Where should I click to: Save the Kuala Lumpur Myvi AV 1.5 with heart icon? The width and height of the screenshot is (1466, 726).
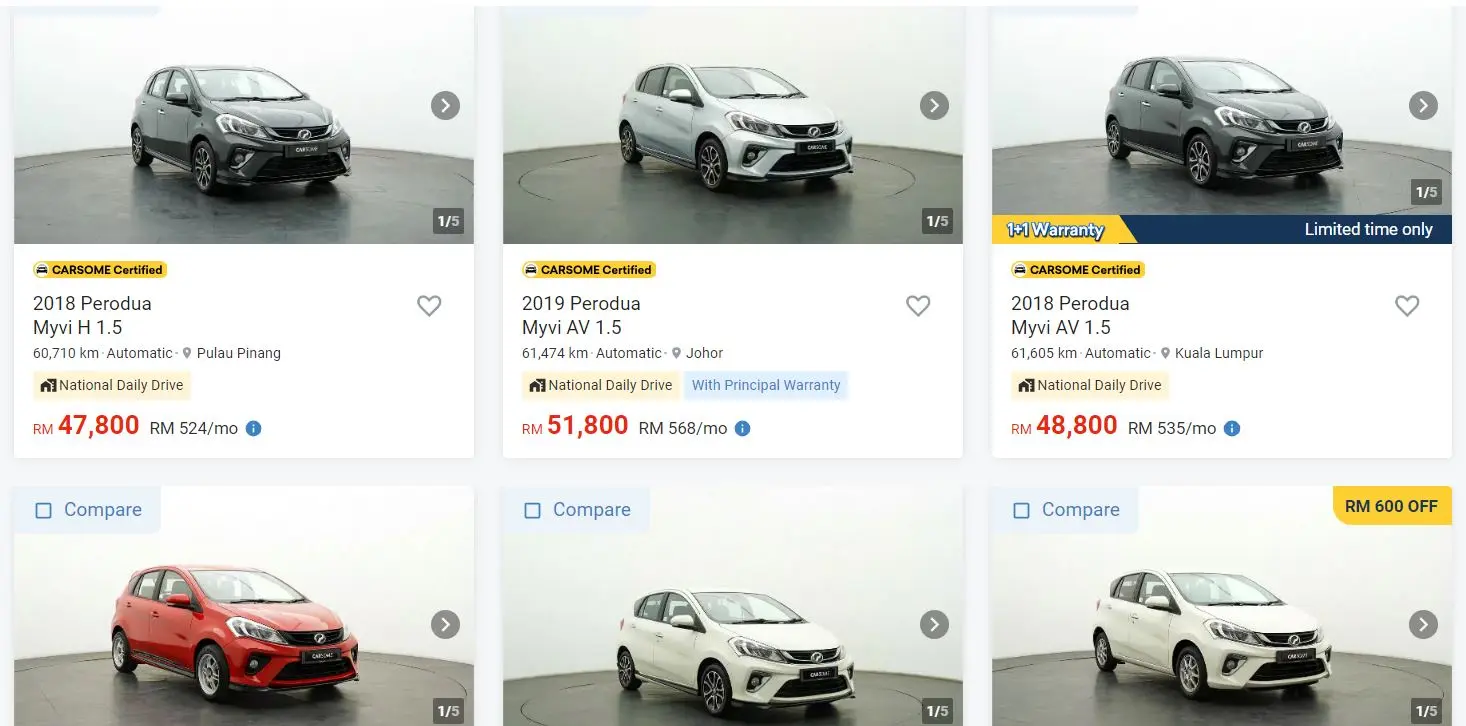[1407, 306]
